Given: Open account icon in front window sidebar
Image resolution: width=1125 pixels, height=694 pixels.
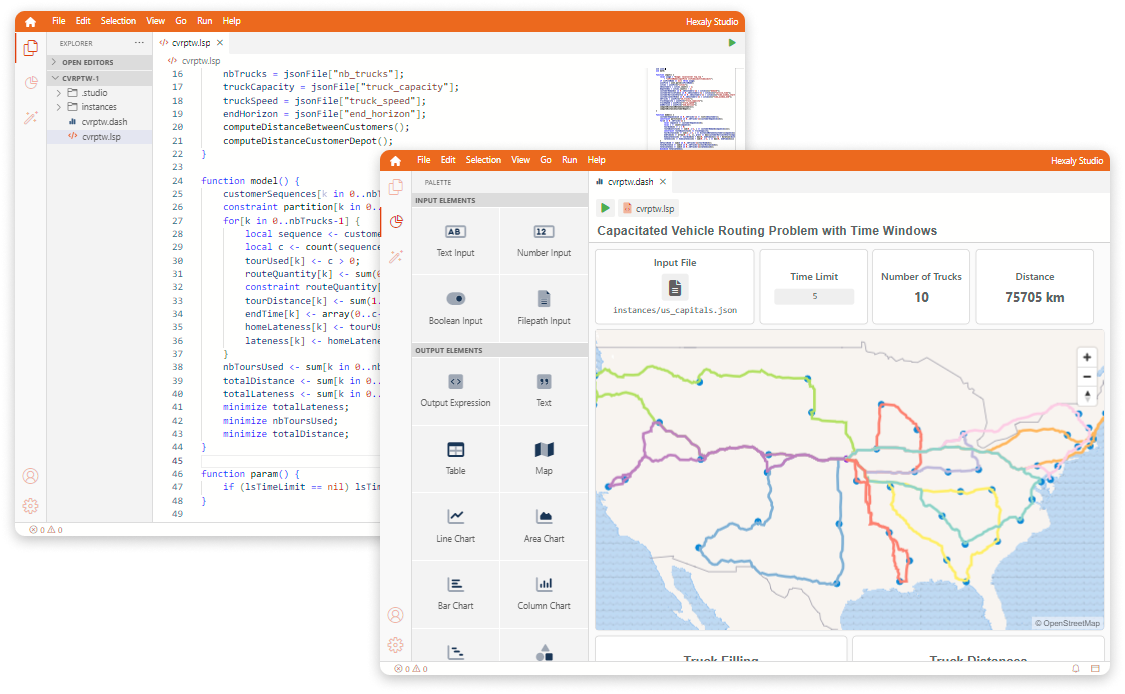Looking at the screenshot, I should tap(395, 615).
